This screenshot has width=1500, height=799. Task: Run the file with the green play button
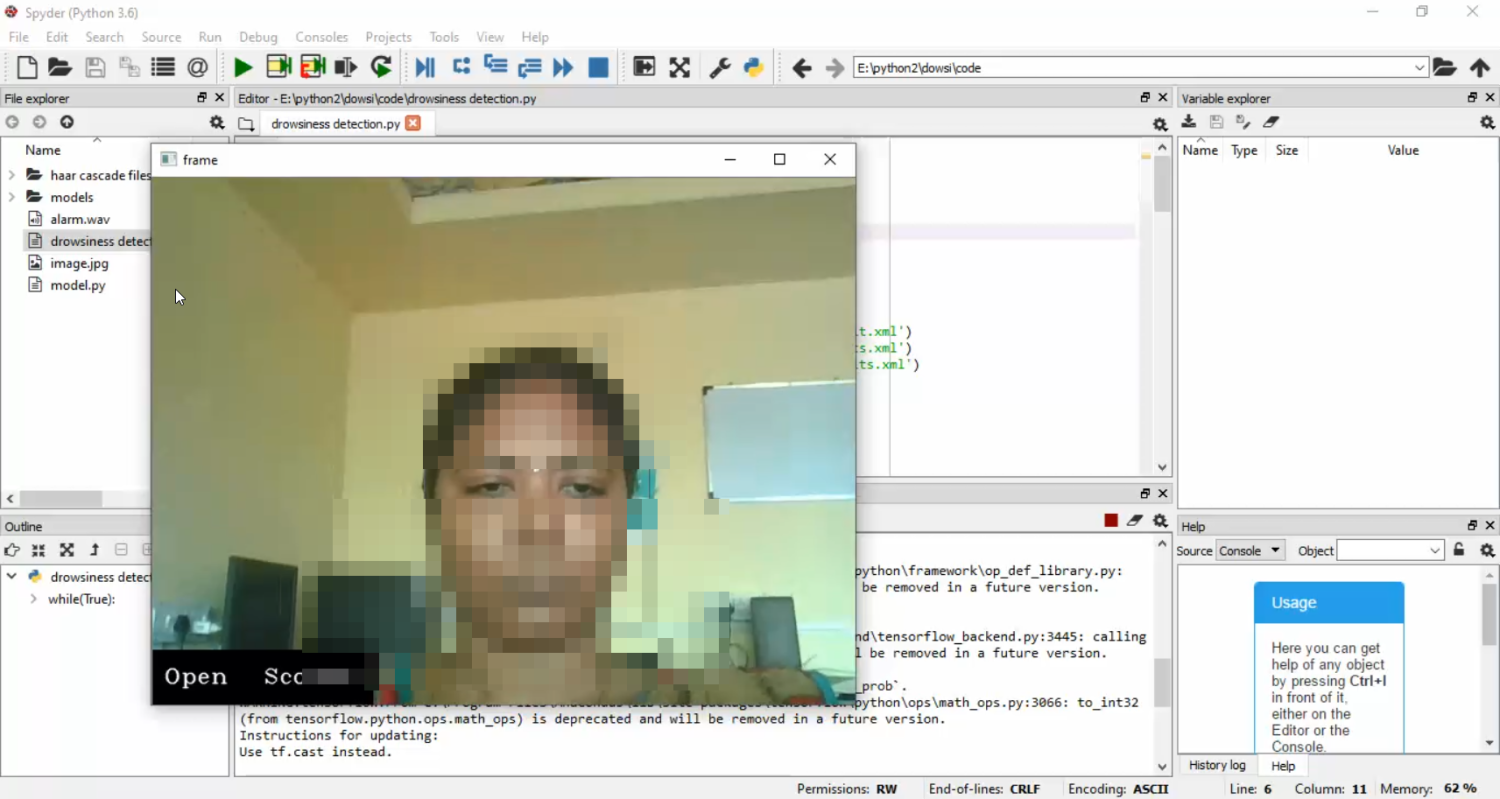click(243, 67)
